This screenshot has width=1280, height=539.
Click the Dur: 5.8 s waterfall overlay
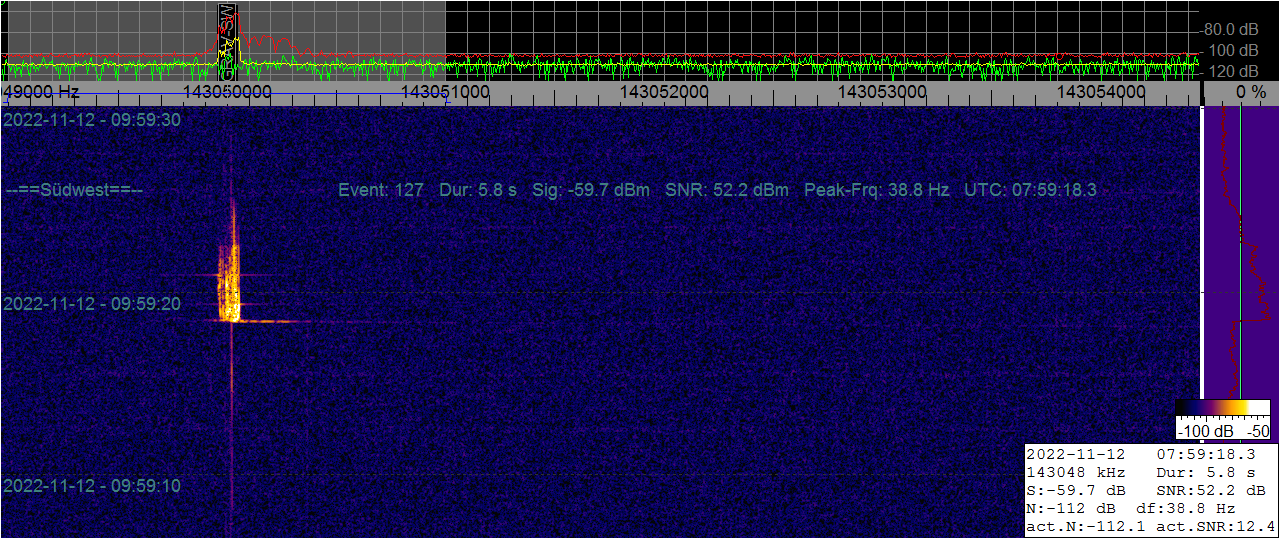478,190
